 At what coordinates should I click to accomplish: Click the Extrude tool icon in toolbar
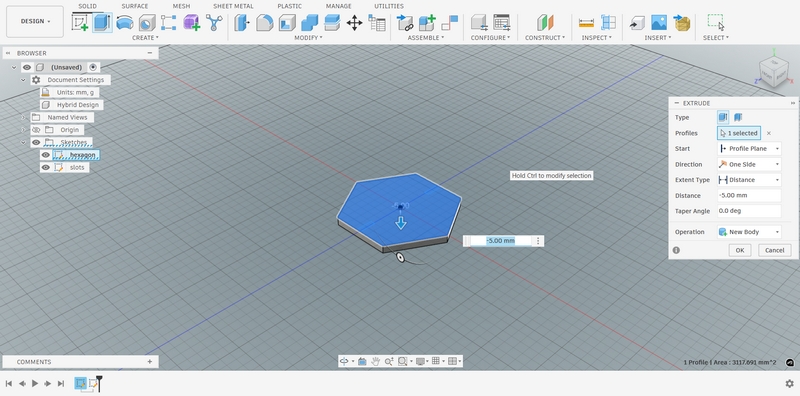click(102, 22)
